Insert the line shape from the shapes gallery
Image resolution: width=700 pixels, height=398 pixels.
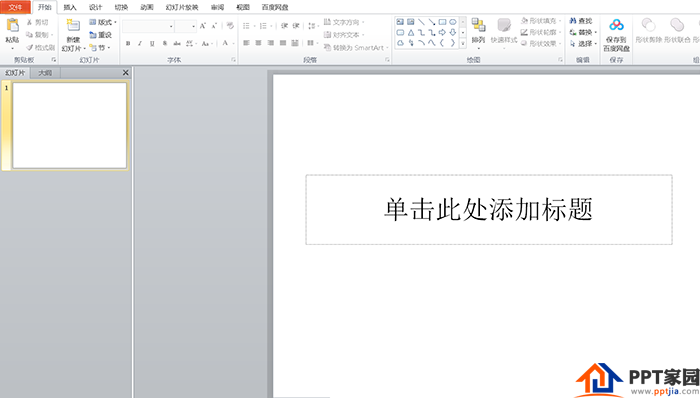421,22
